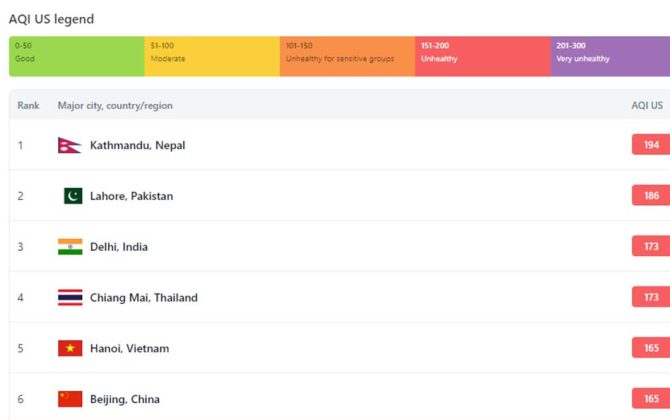This screenshot has height=420, width=670.
Task: Click the red Unhealthy 151-200 legend swatch
Action: [482, 57]
